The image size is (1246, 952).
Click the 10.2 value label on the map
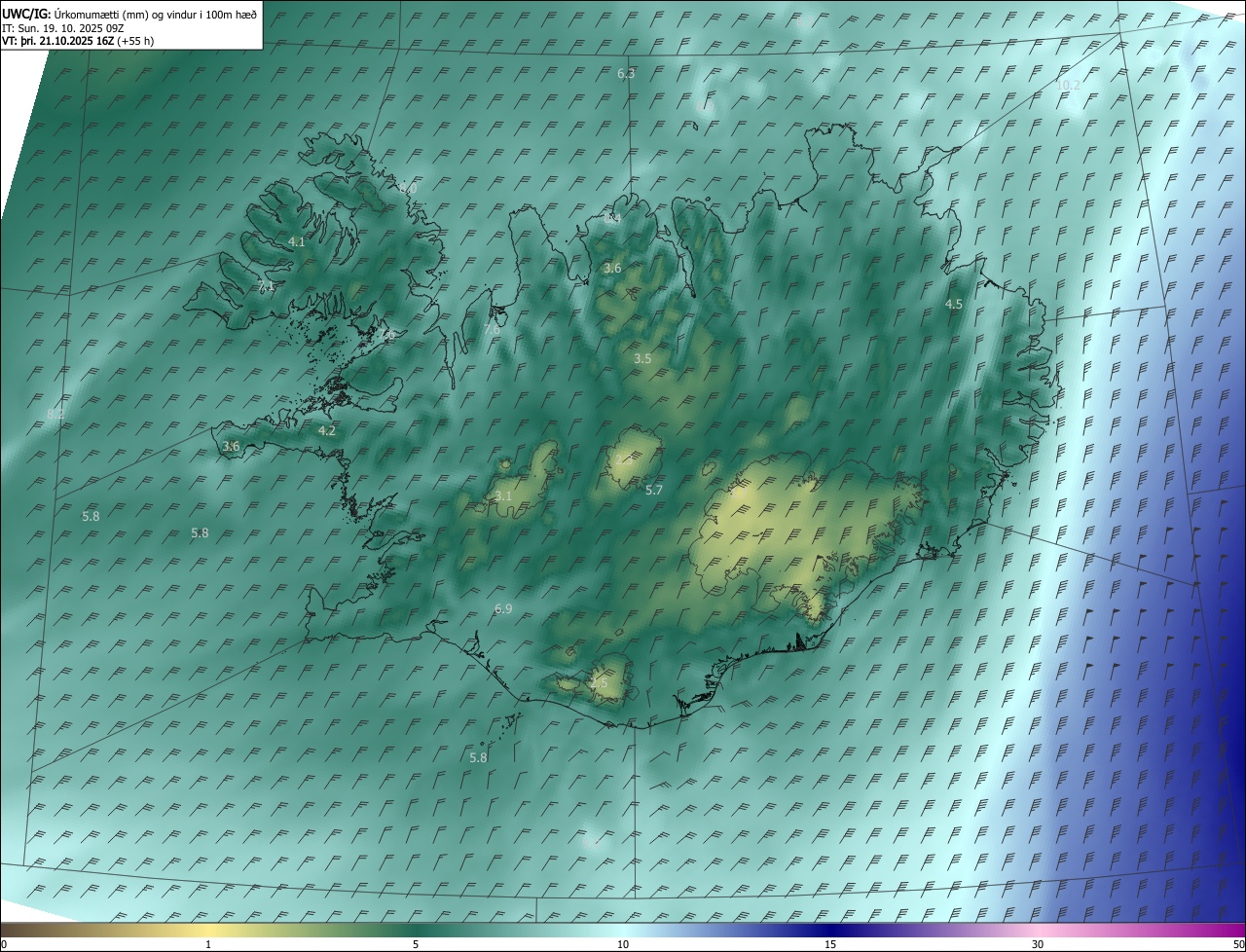[x=1068, y=86]
